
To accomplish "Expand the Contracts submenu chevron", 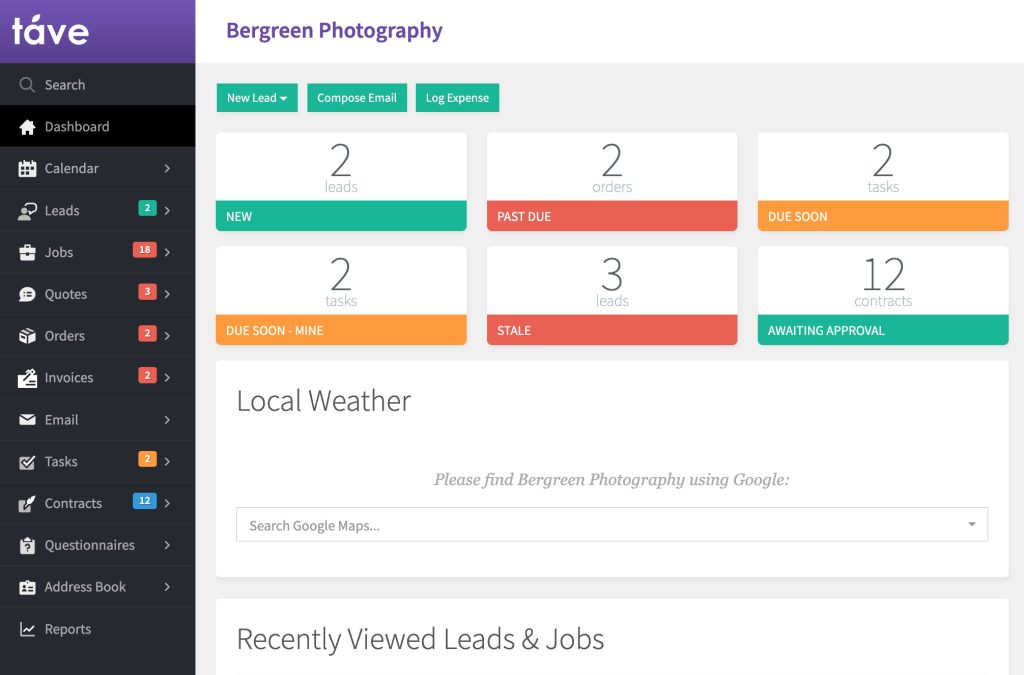I will pos(167,503).
